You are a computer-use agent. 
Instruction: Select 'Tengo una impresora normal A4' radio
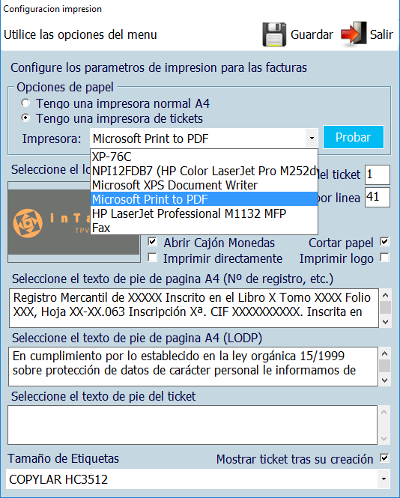[25, 103]
